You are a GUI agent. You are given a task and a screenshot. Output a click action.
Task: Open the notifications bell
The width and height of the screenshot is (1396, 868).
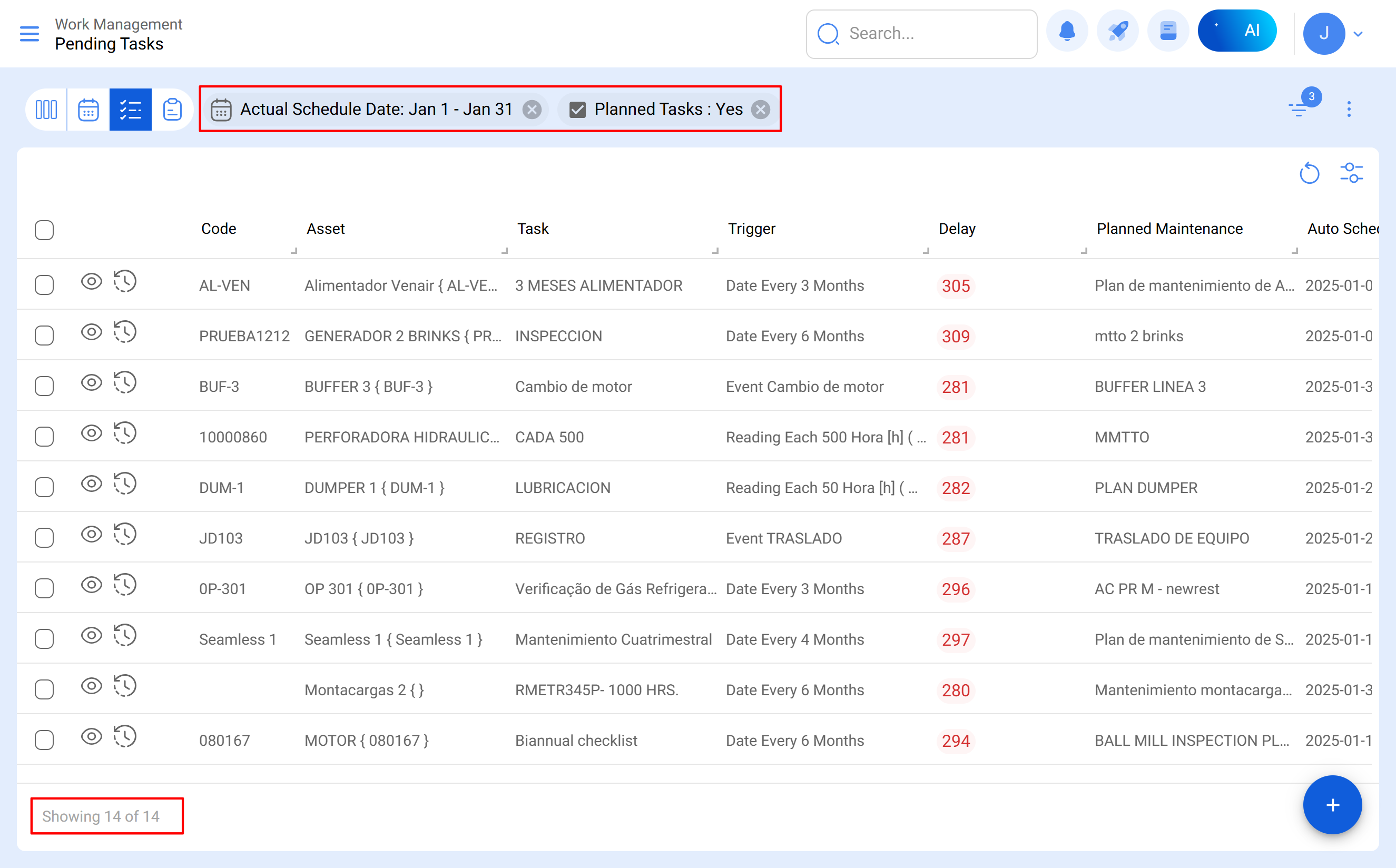coord(1067,32)
